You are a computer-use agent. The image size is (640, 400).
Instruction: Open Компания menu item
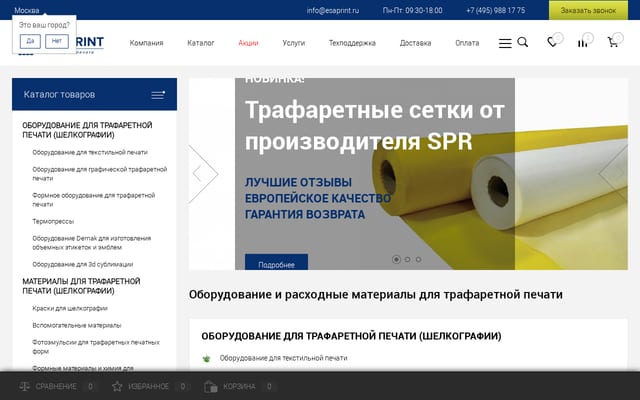146,43
